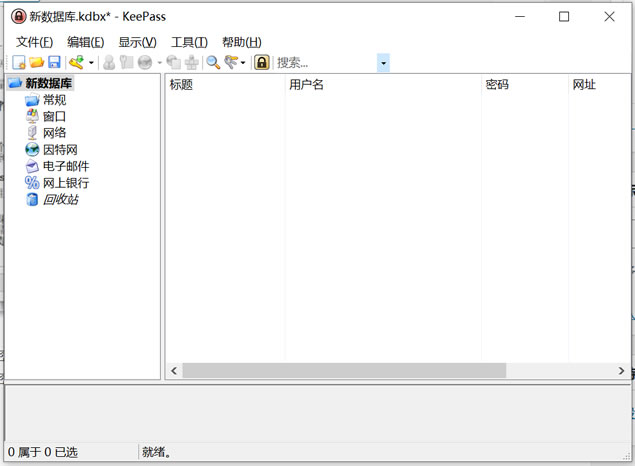Click the Find magnifier icon

point(213,62)
